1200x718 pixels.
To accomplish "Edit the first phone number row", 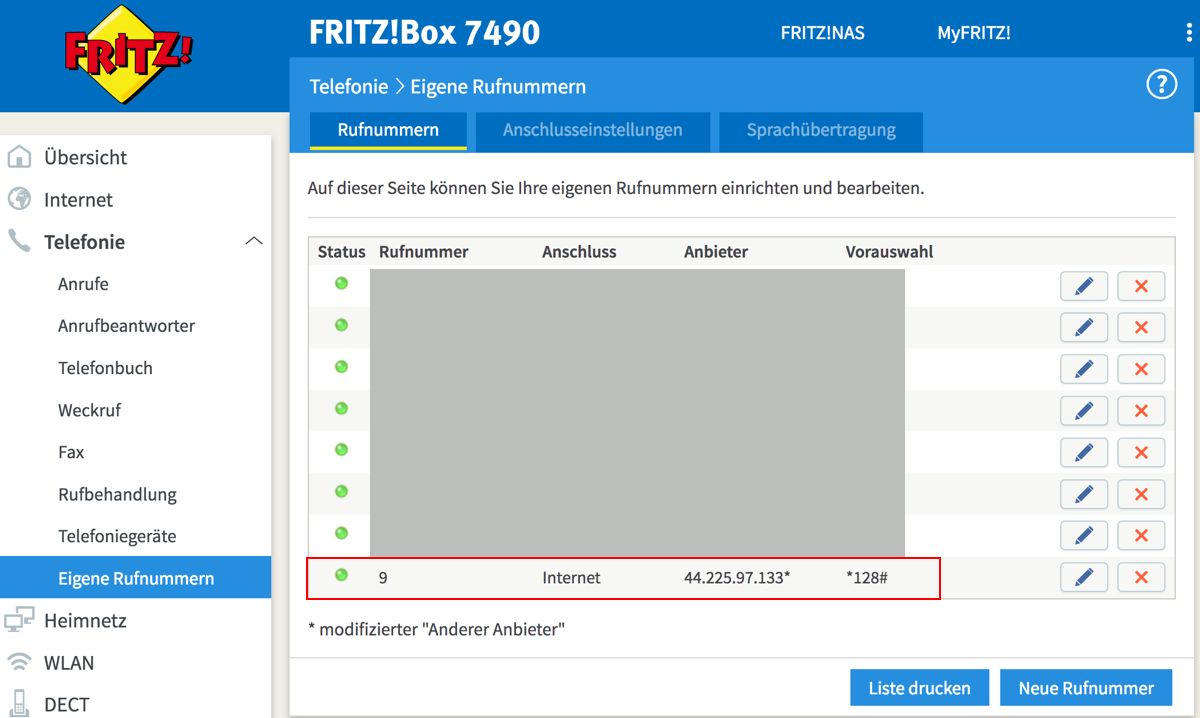I will click(1084, 287).
